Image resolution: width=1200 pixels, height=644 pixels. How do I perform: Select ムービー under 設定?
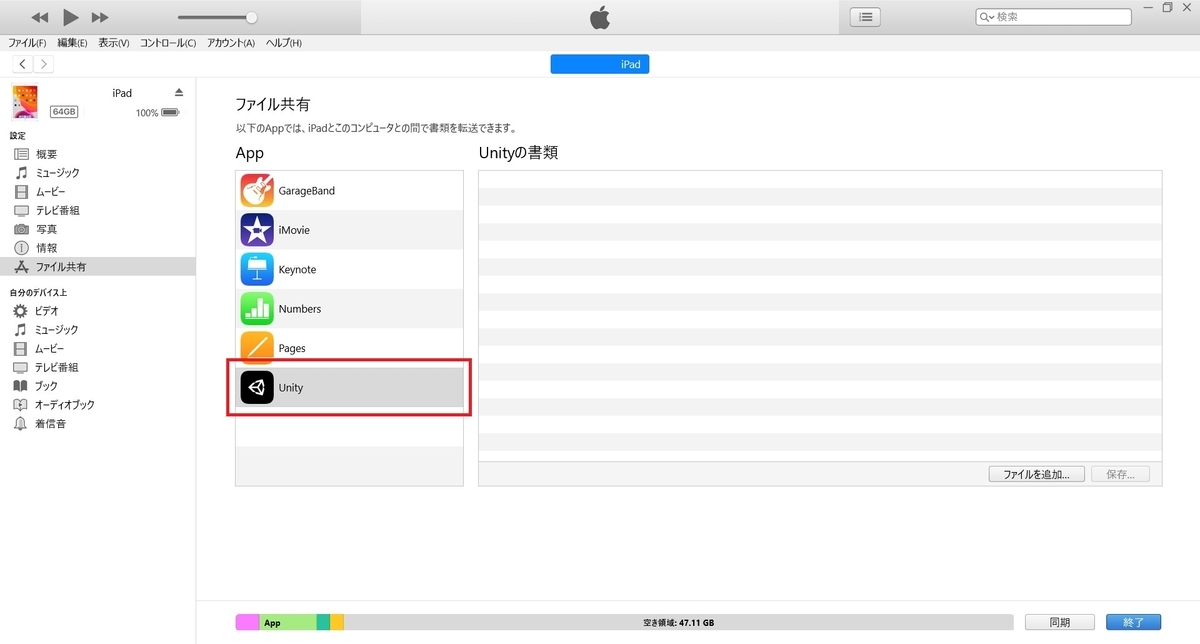pos(51,191)
